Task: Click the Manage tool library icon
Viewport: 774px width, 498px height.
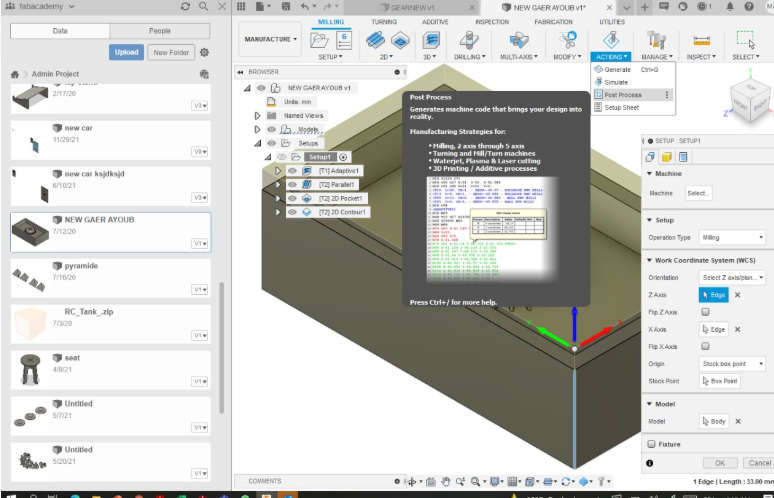Action: [x=656, y=40]
